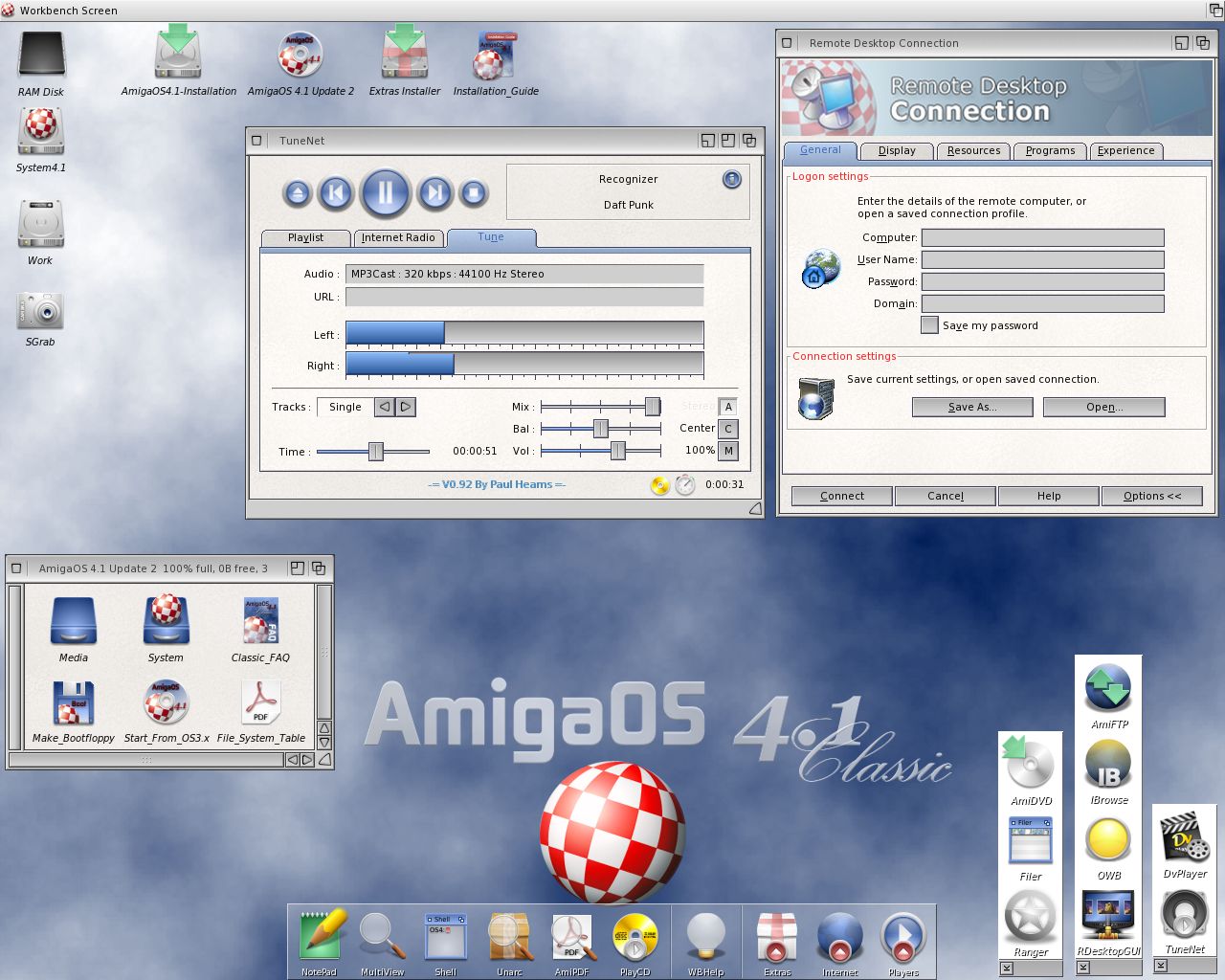Open Shell from the dock
The height and width of the screenshot is (980, 1225).
[446, 937]
